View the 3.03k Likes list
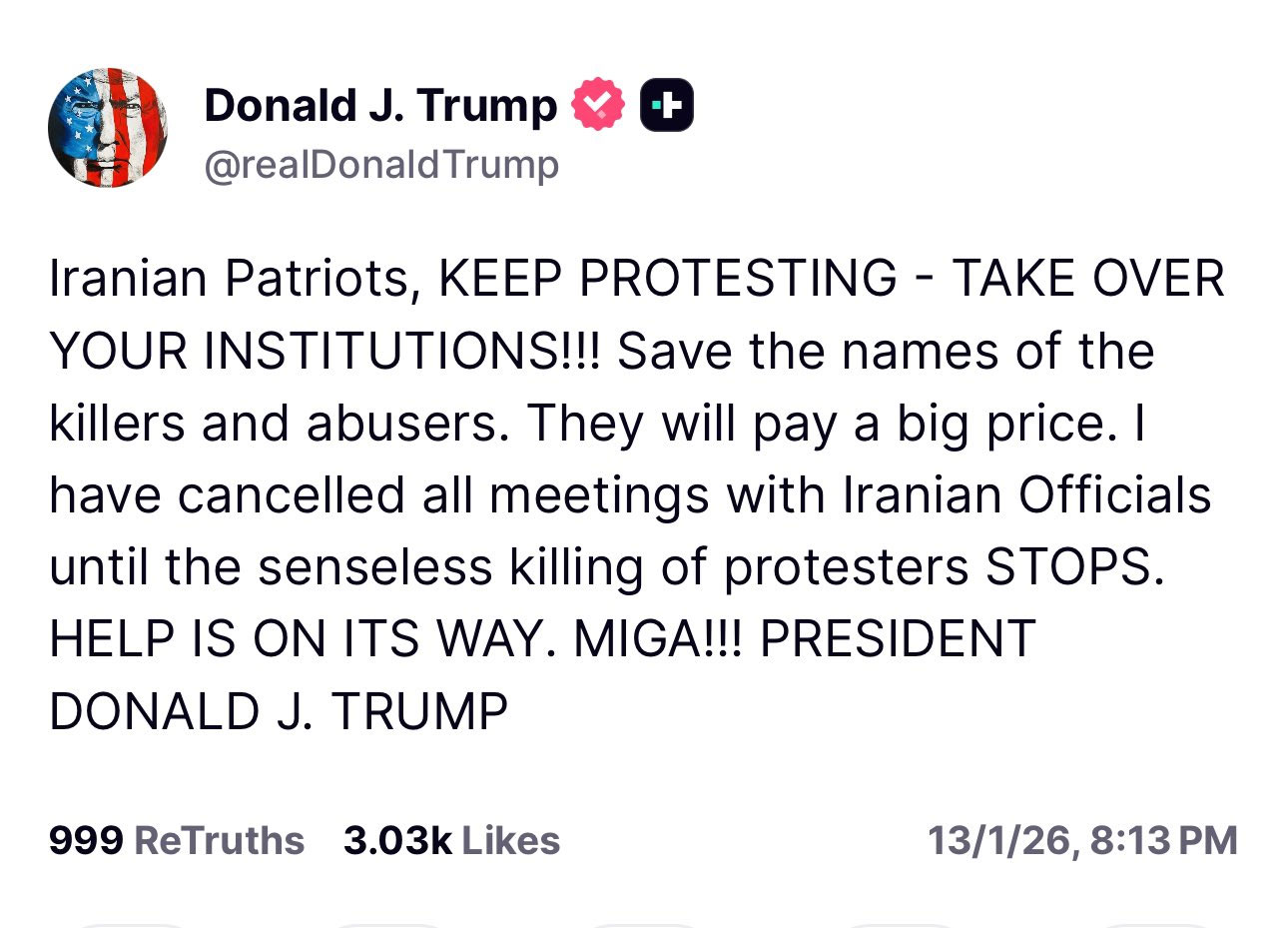The width and height of the screenshot is (1288, 928). point(451,841)
